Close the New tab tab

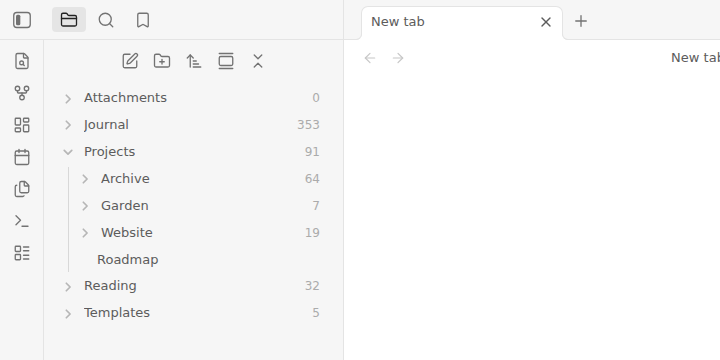(x=546, y=22)
